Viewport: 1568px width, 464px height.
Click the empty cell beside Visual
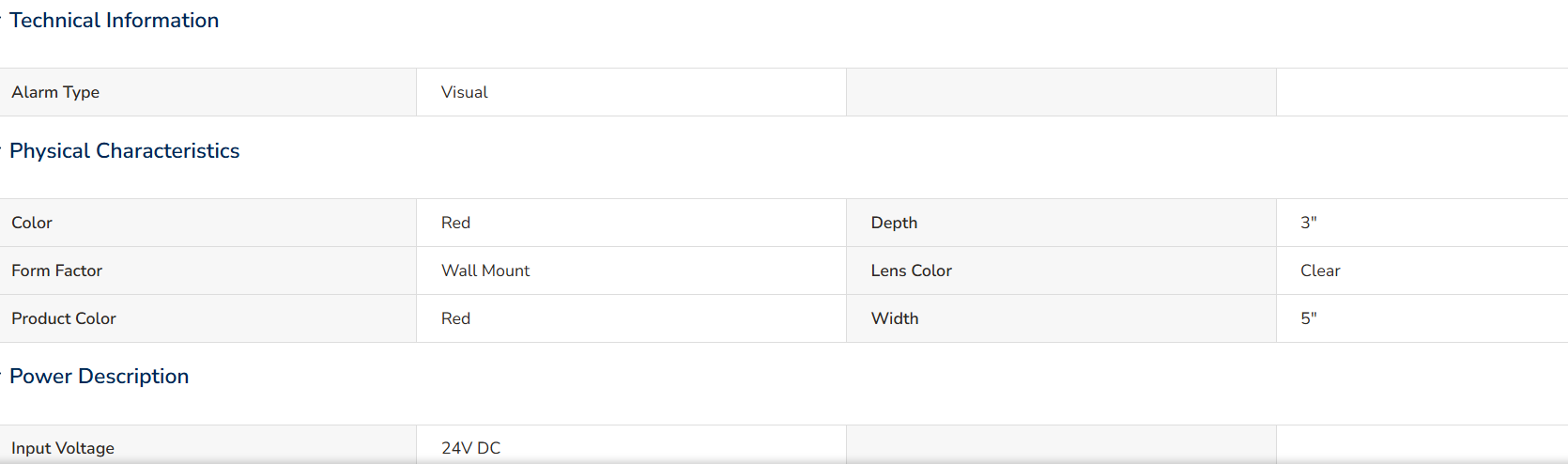1061,92
